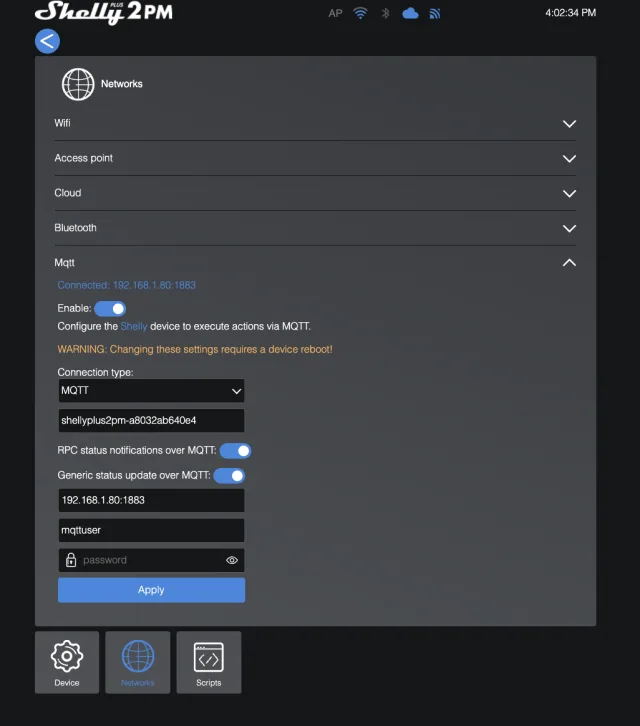Click the Connection type: label
The width and height of the screenshot is (640, 726).
point(95,372)
